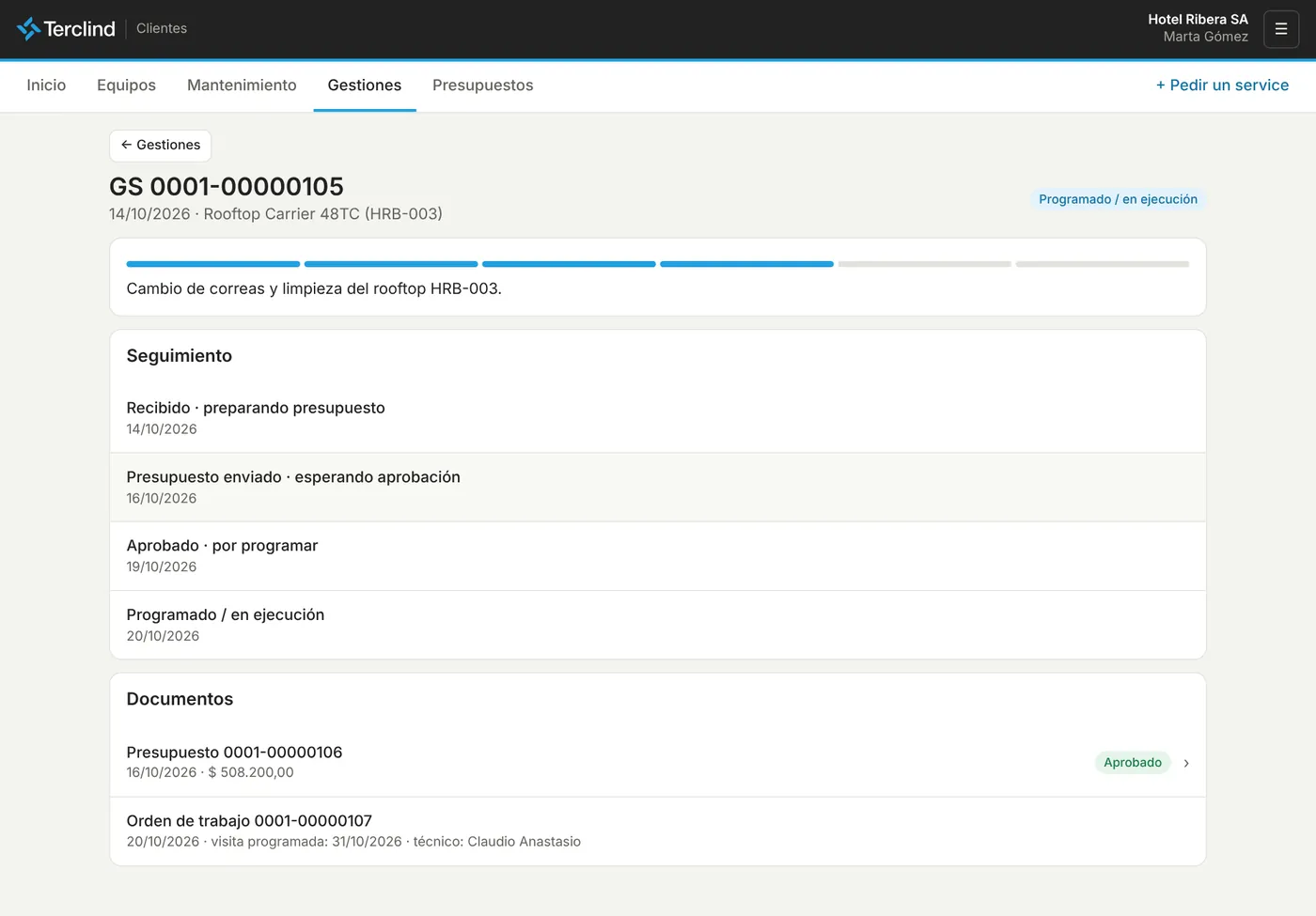Open the hamburger menu button
The width and height of the screenshot is (1316, 916).
(1280, 29)
